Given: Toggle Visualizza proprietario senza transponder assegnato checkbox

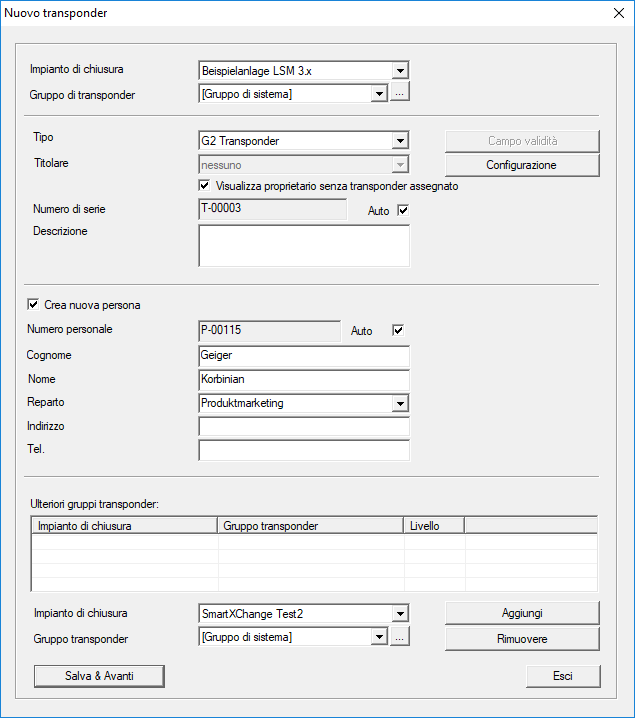Looking at the screenshot, I should coord(205,186).
